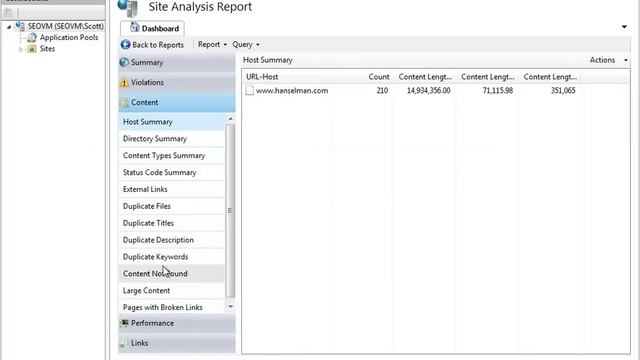Click the Dashboard tab icon
This screenshot has width=640, height=360.
click(134, 27)
